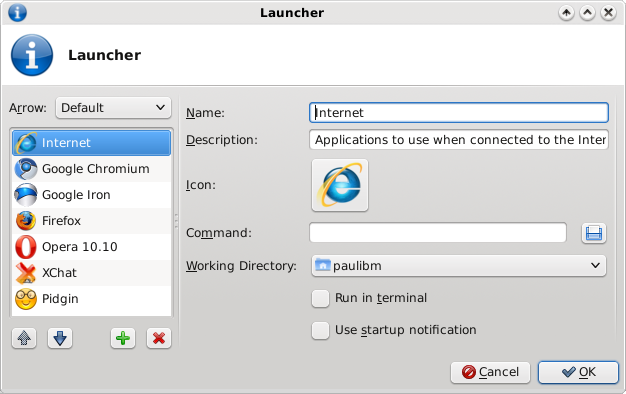Focus the empty Command field
Viewport: 626px width, 394px height.
(438, 233)
